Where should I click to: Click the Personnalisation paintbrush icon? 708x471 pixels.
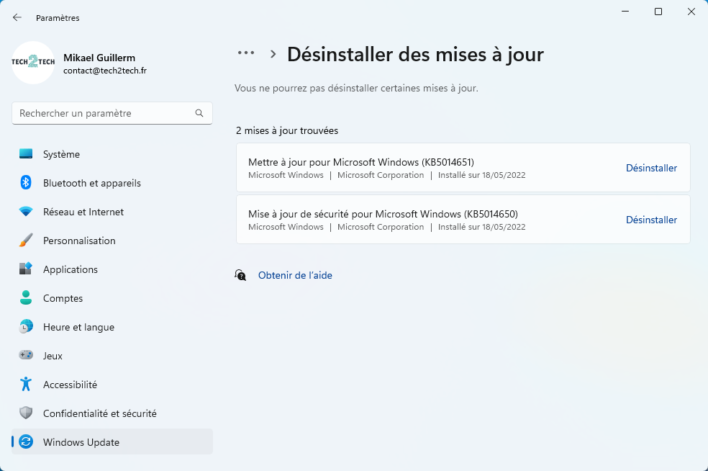(x=26, y=240)
